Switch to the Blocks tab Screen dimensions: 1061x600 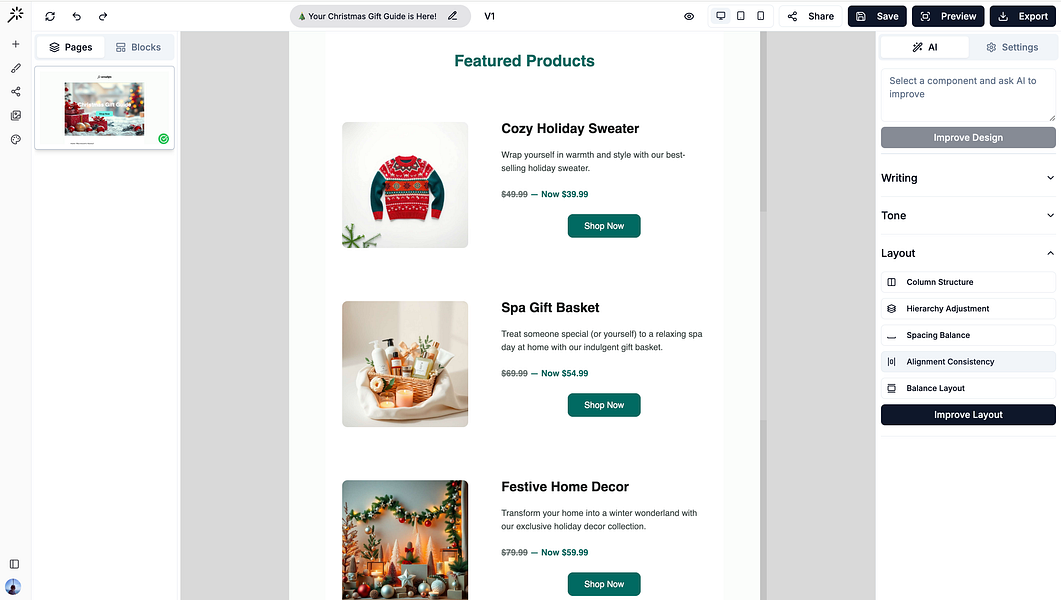(x=138, y=47)
